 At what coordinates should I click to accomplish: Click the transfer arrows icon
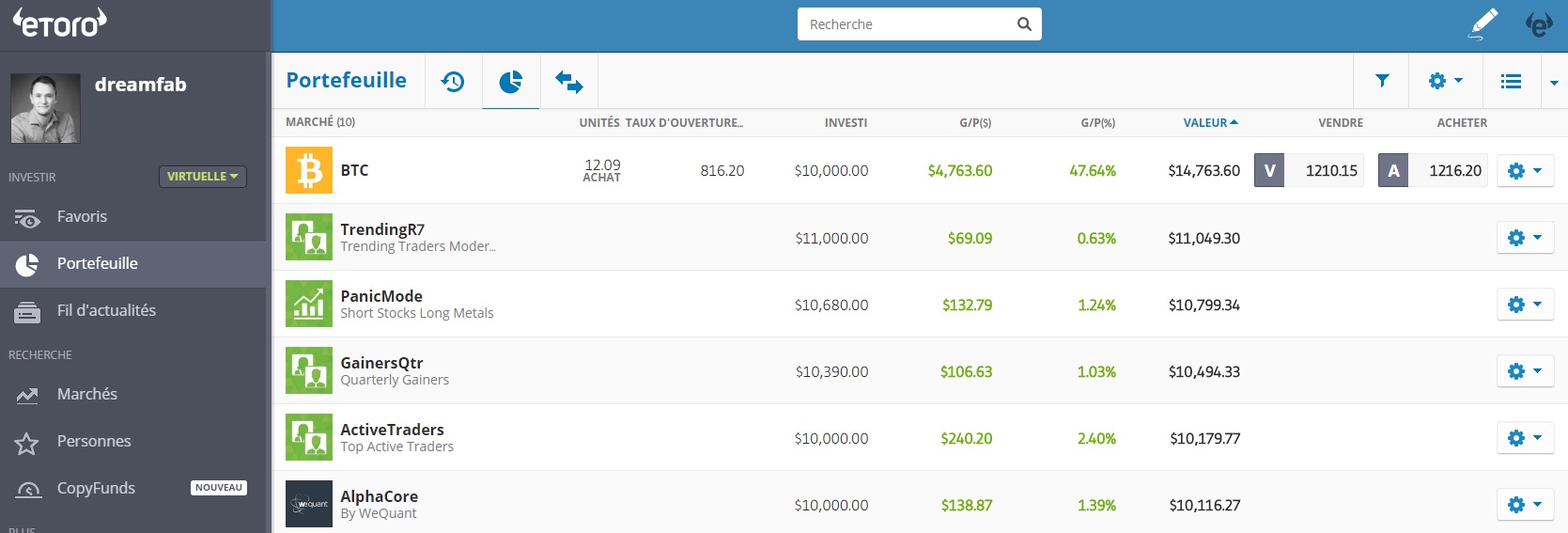568,82
